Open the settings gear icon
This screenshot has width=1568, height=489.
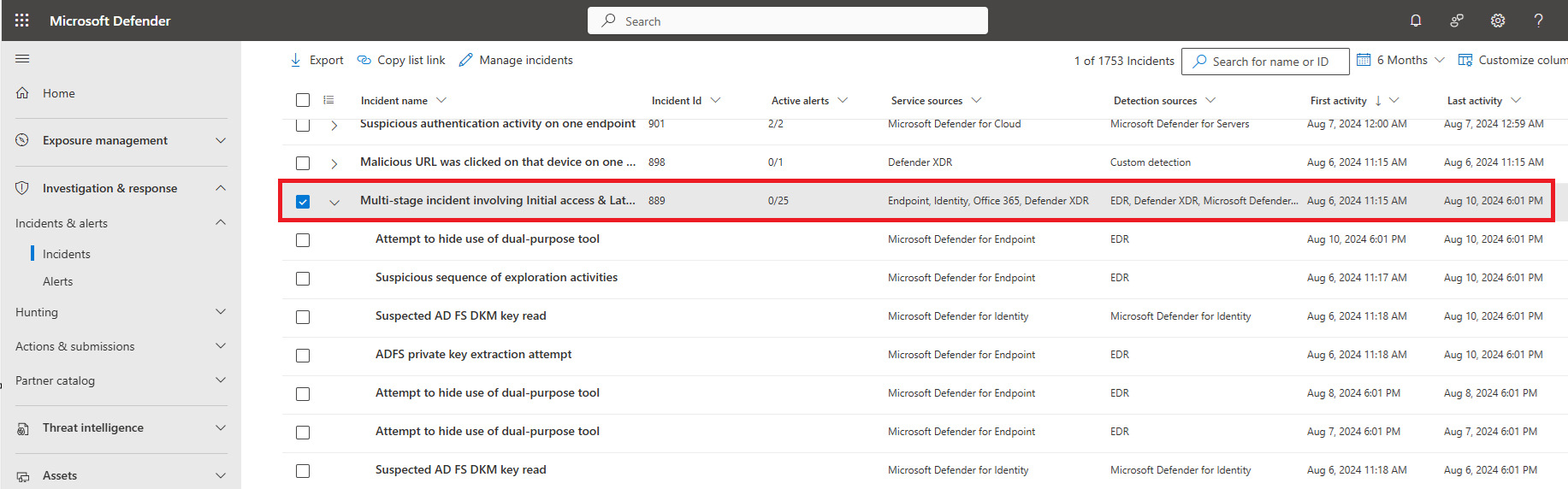(1498, 21)
